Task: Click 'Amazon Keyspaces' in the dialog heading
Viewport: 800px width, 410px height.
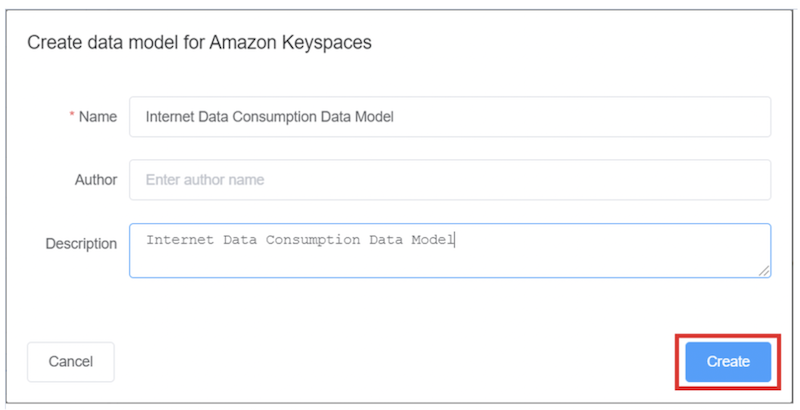Action: click(310, 42)
